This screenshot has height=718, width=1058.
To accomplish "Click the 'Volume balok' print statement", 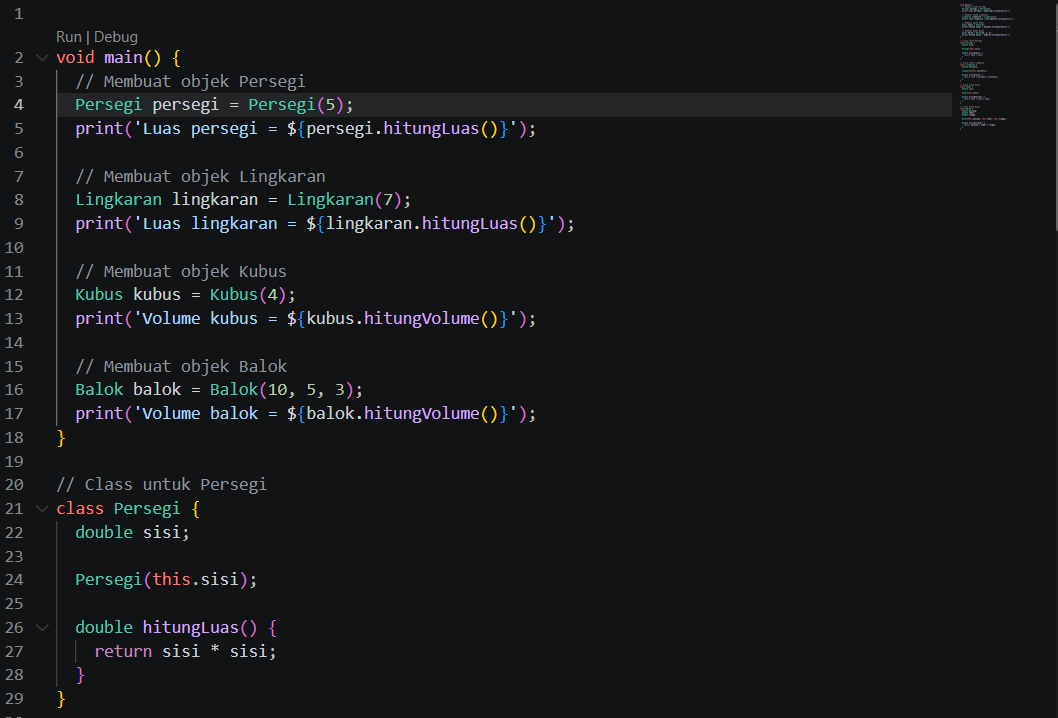I will coord(306,414).
